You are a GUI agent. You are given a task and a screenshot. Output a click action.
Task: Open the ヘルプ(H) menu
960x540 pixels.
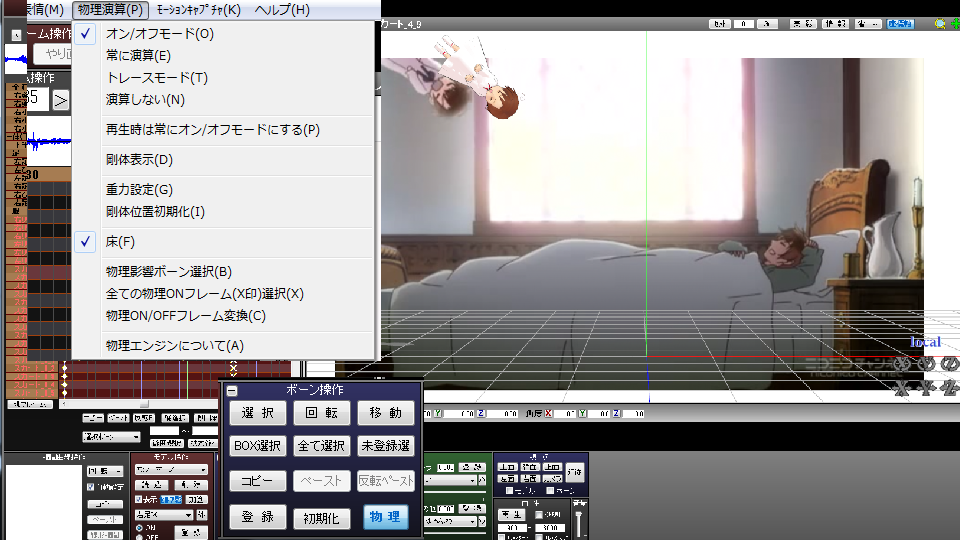282,10
